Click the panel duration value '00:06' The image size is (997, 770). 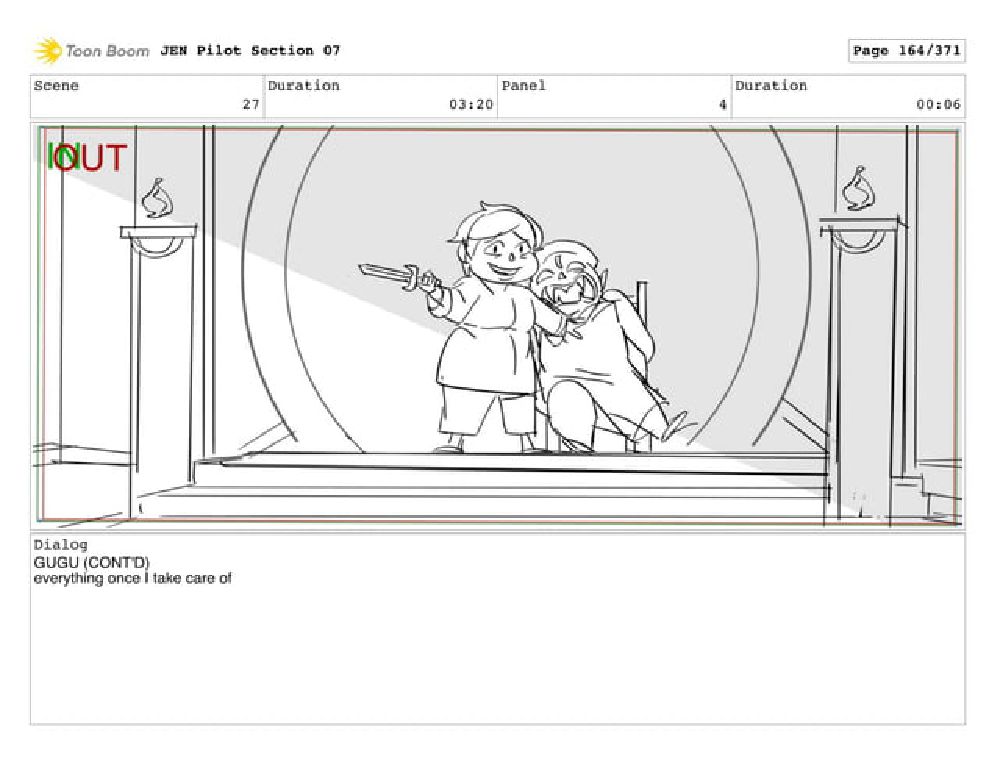[x=938, y=104]
